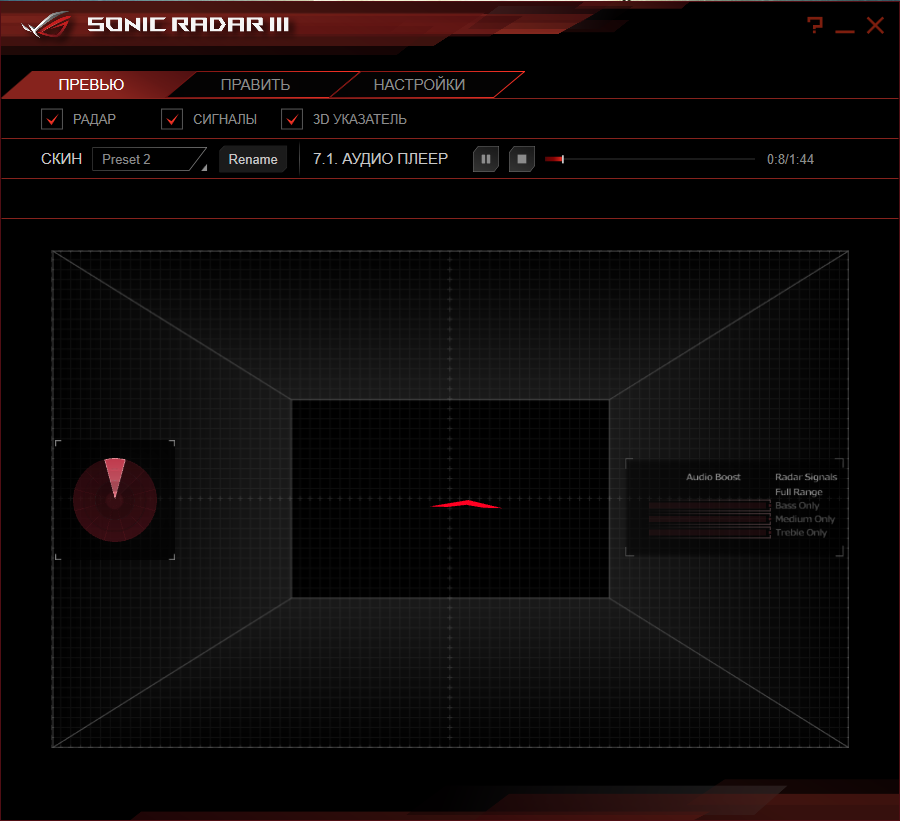900x821 pixels.
Task: Toggle the РАДАР checkbox
Action: click(52, 119)
